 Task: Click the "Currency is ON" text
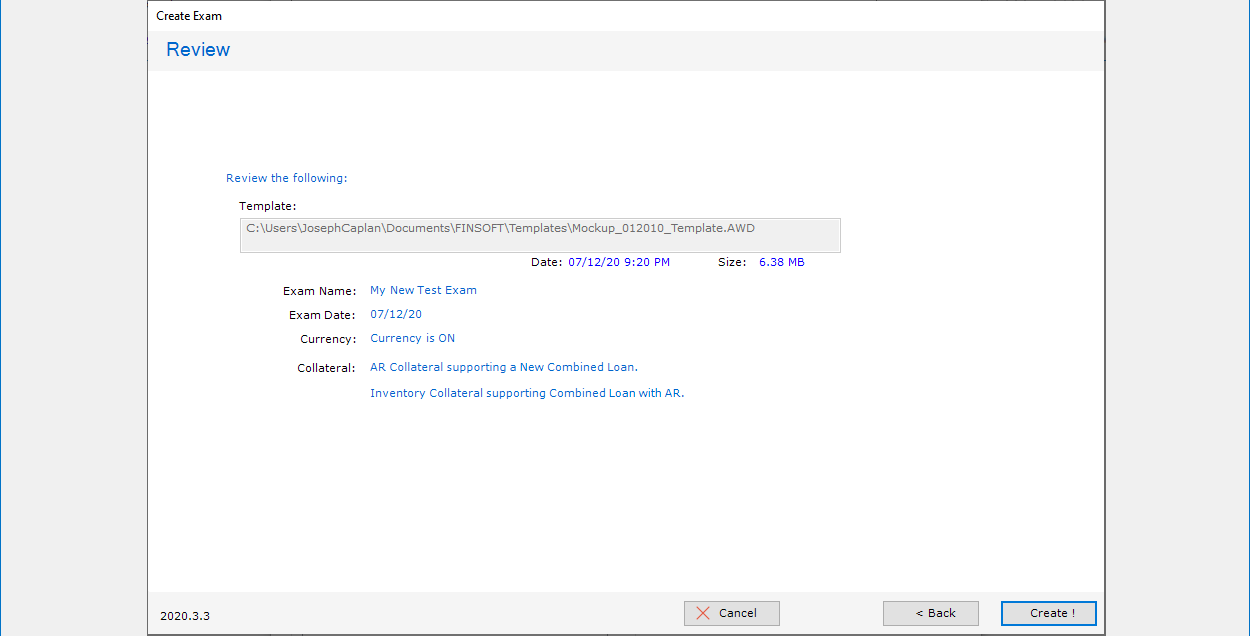(x=412, y=338)
